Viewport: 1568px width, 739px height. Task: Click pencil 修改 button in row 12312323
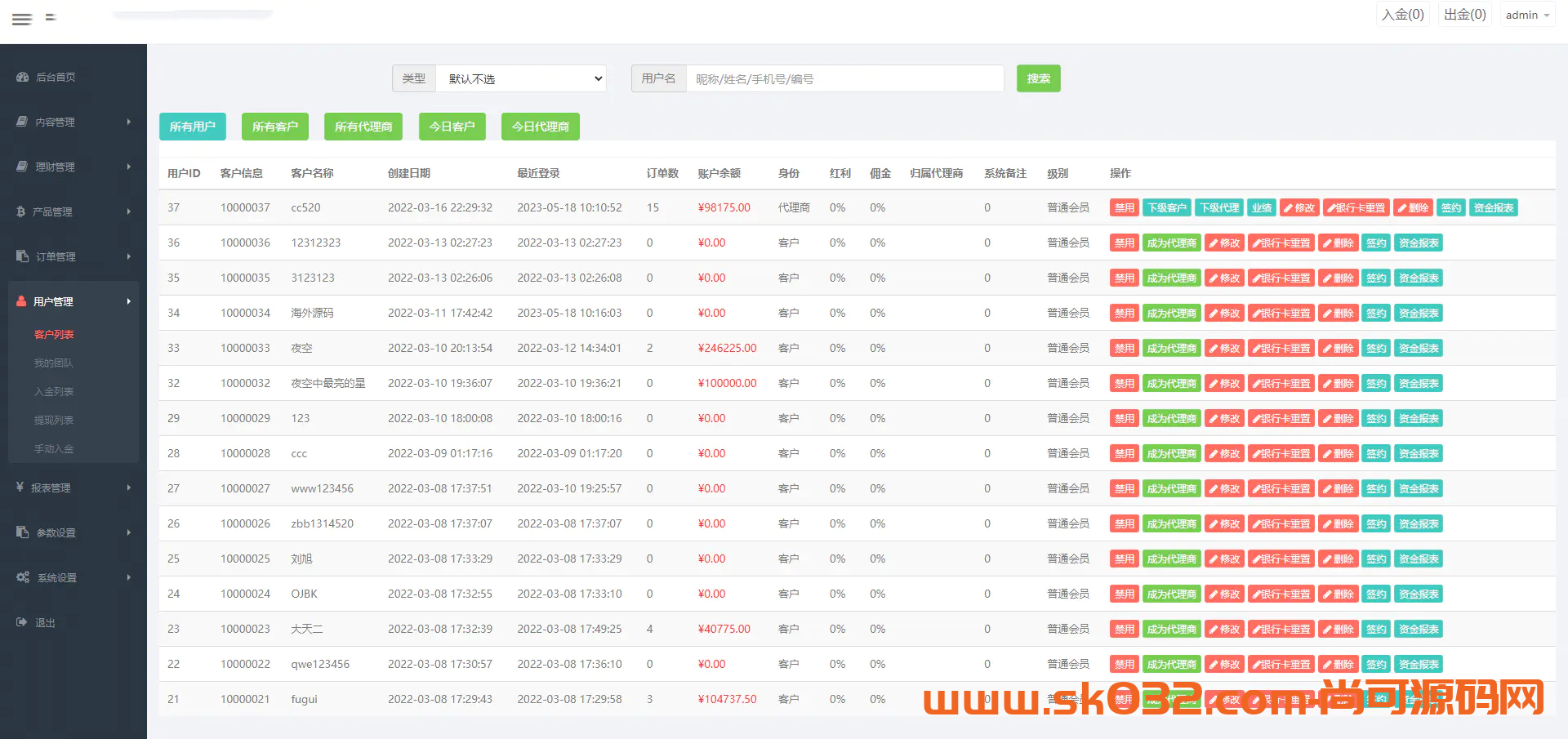point(1224,243)
